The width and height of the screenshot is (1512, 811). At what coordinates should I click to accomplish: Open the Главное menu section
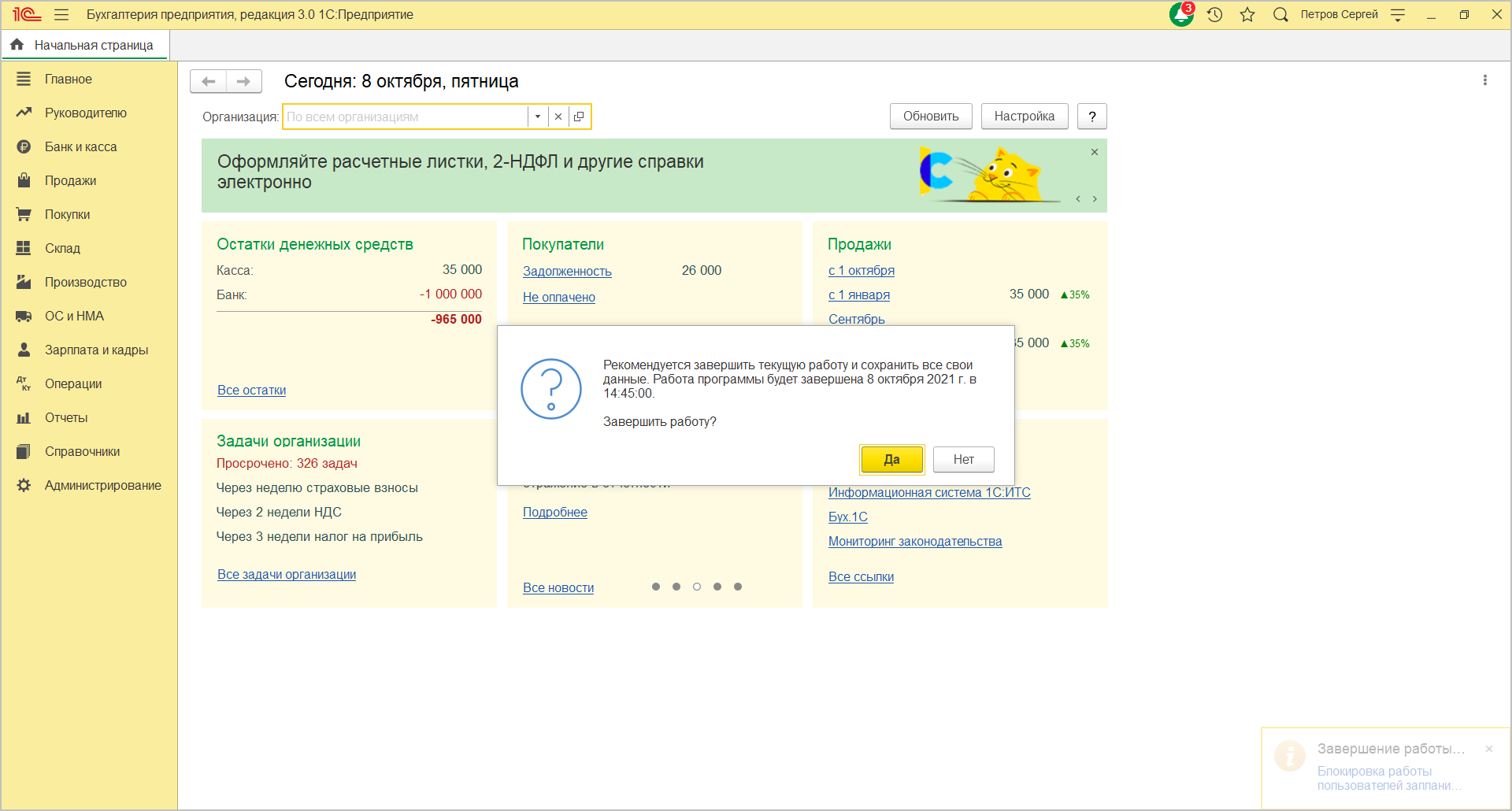(x=69, y=79)
